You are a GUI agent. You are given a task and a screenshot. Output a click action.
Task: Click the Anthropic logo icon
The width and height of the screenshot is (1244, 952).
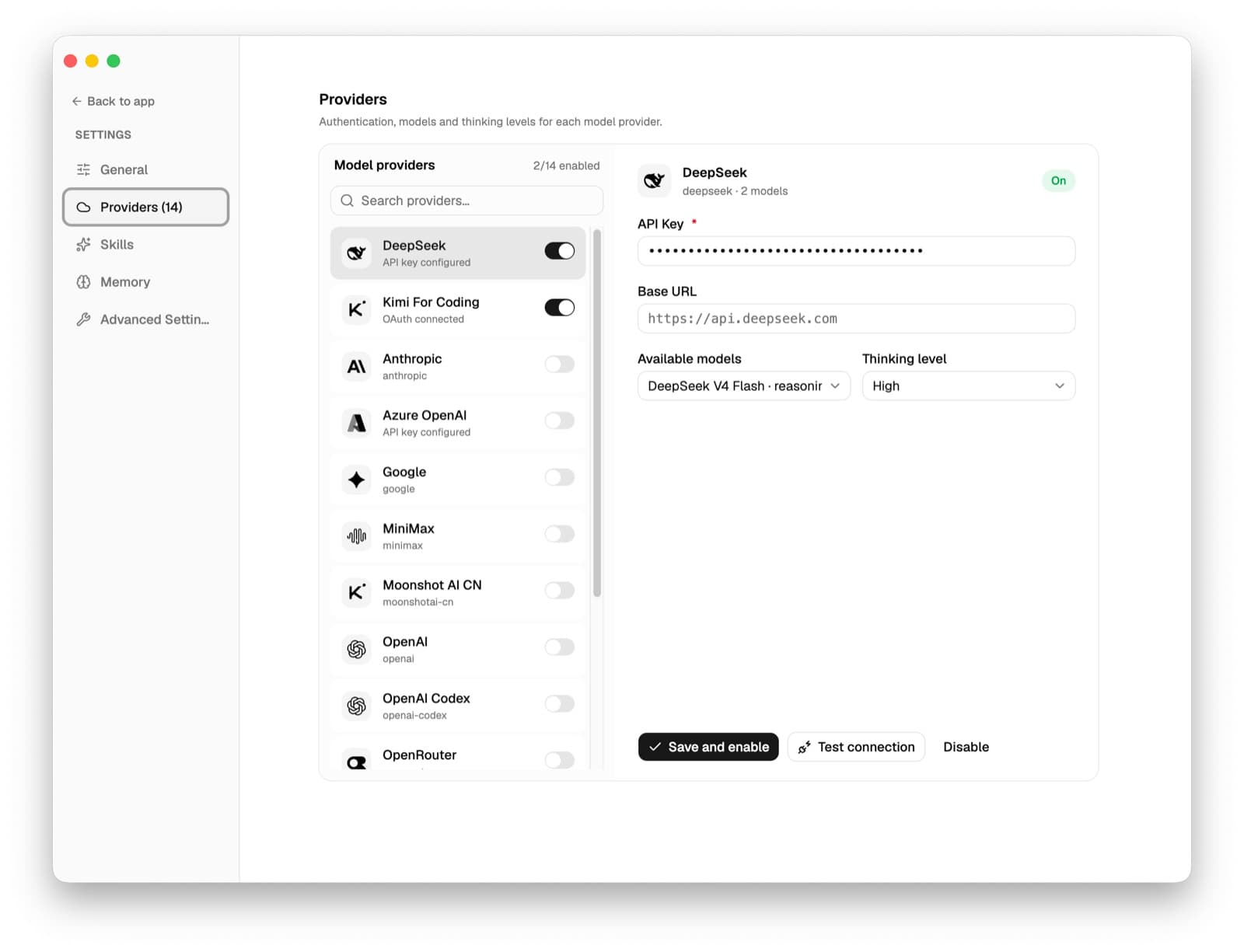click(x=357, y=366)
